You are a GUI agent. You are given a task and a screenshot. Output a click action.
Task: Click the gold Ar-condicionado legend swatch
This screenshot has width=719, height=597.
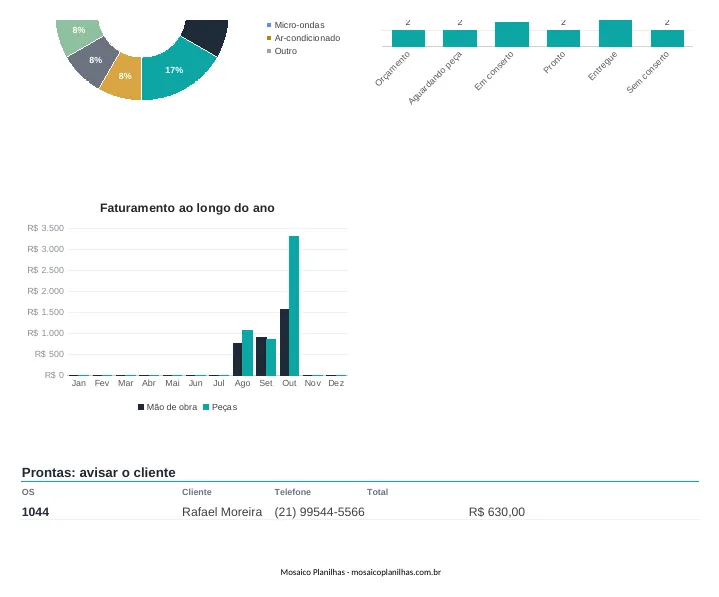269,38
